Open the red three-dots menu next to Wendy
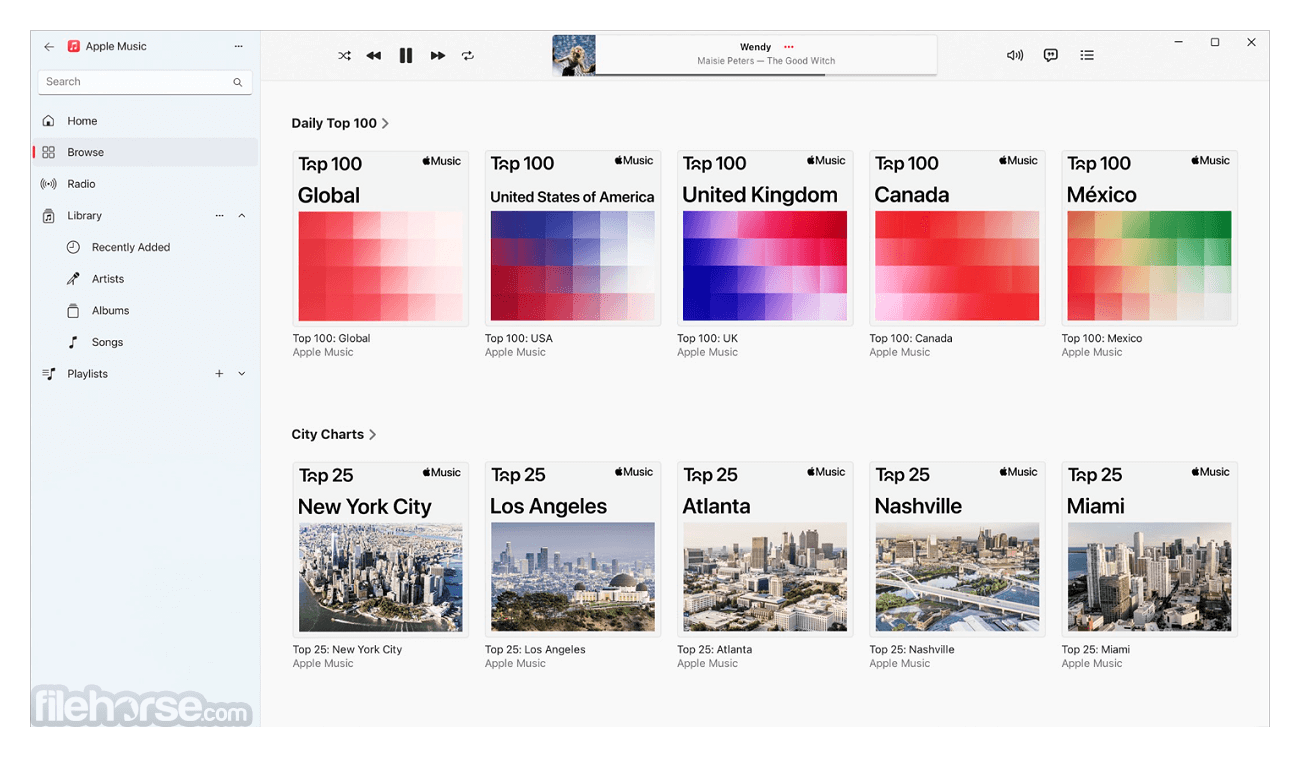Image resolution: width=1300 pixels, height=757 pixels. (789, 47)
